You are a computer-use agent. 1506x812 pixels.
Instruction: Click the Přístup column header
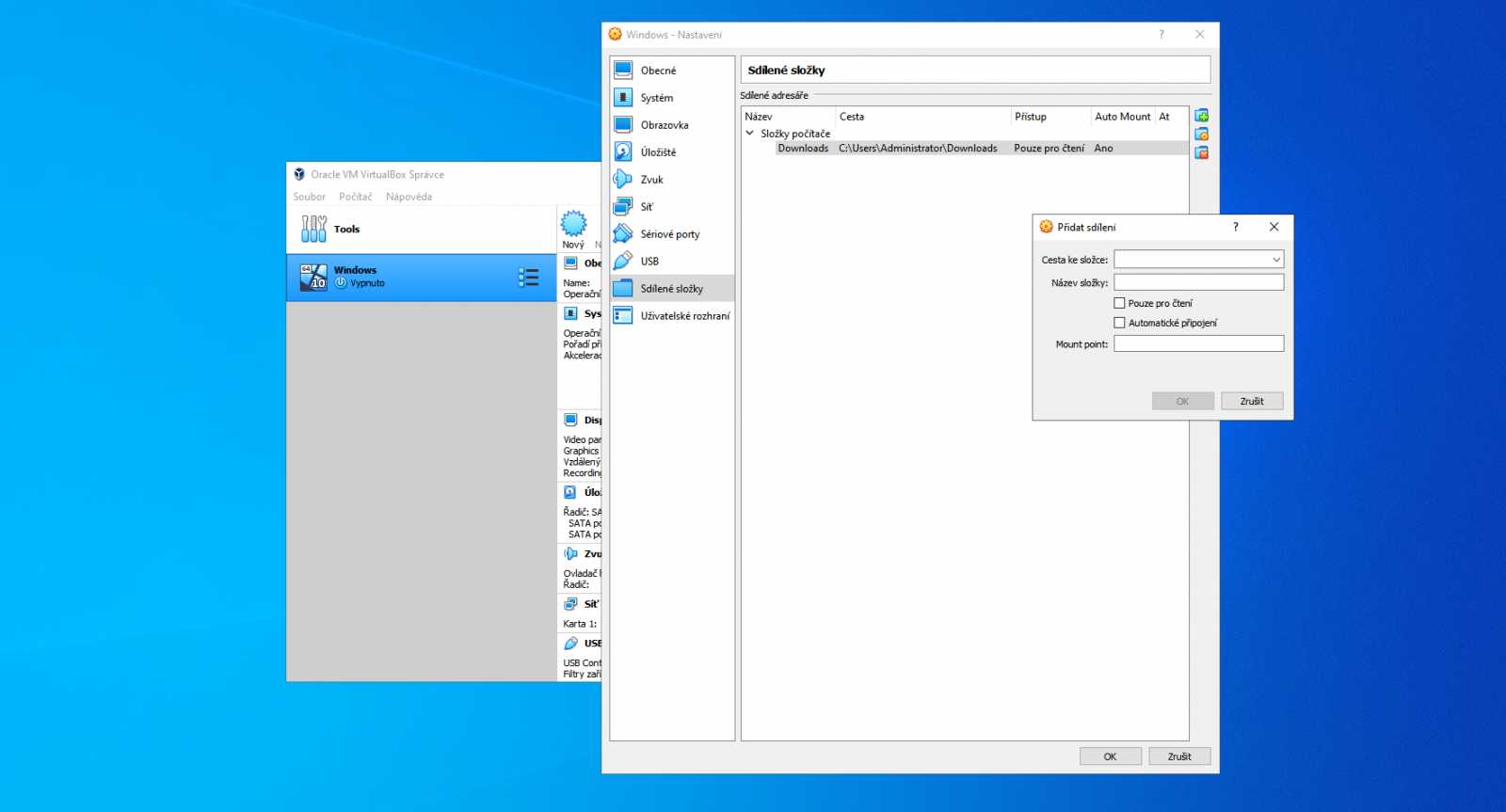1050,117
